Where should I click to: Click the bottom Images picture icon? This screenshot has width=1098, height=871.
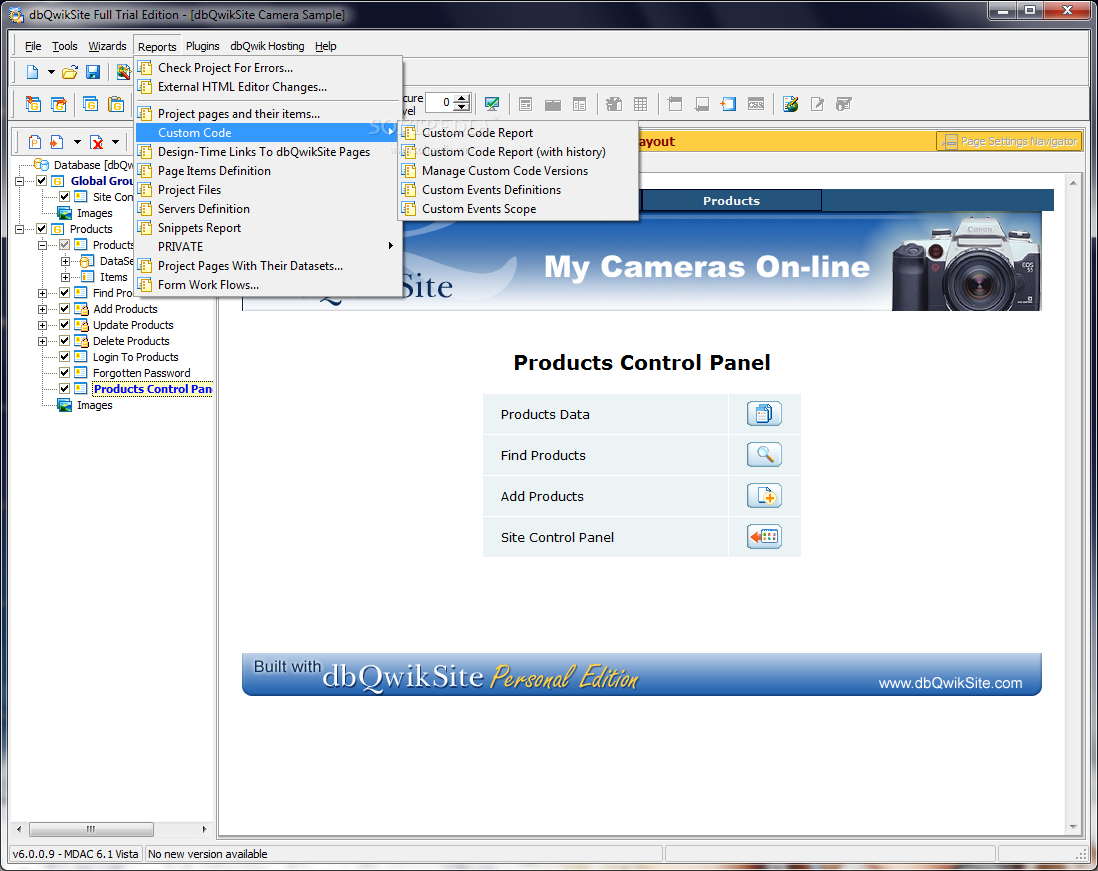[x=64, y=405]
